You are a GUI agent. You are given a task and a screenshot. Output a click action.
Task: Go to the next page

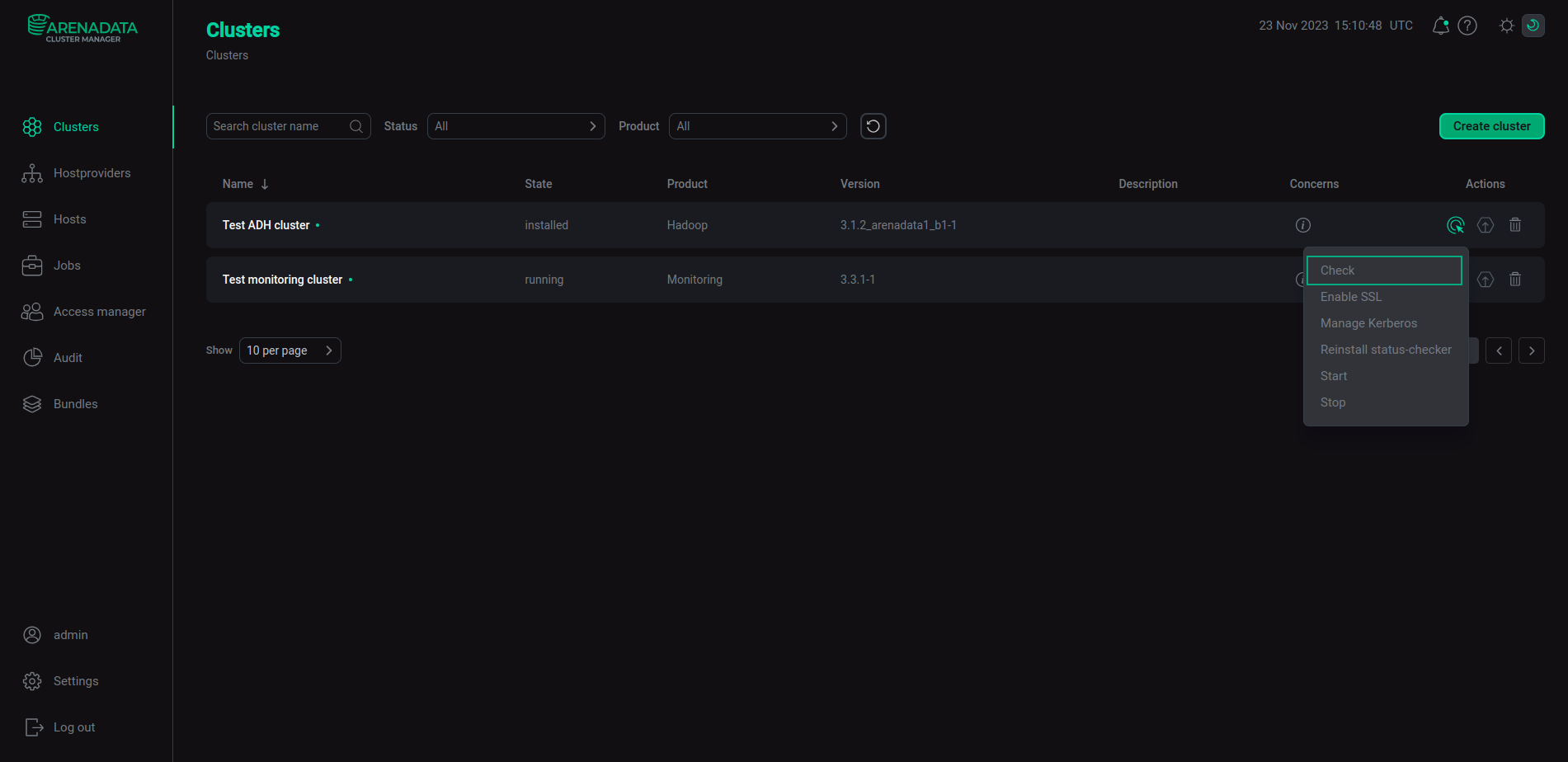point(1532,350)
